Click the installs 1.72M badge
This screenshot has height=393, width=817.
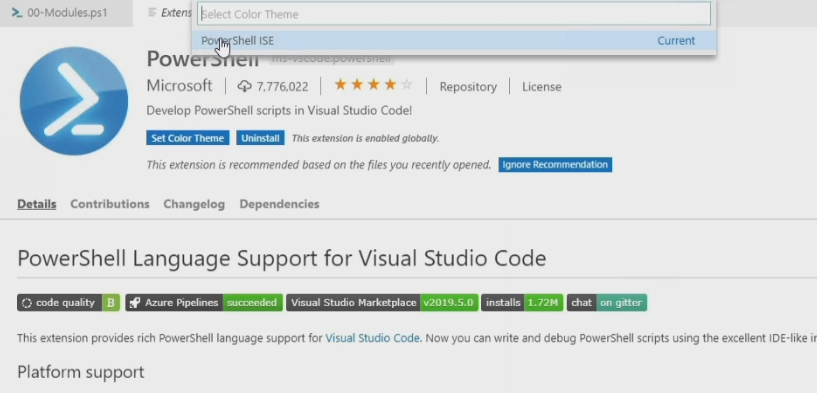pos(522,303)
